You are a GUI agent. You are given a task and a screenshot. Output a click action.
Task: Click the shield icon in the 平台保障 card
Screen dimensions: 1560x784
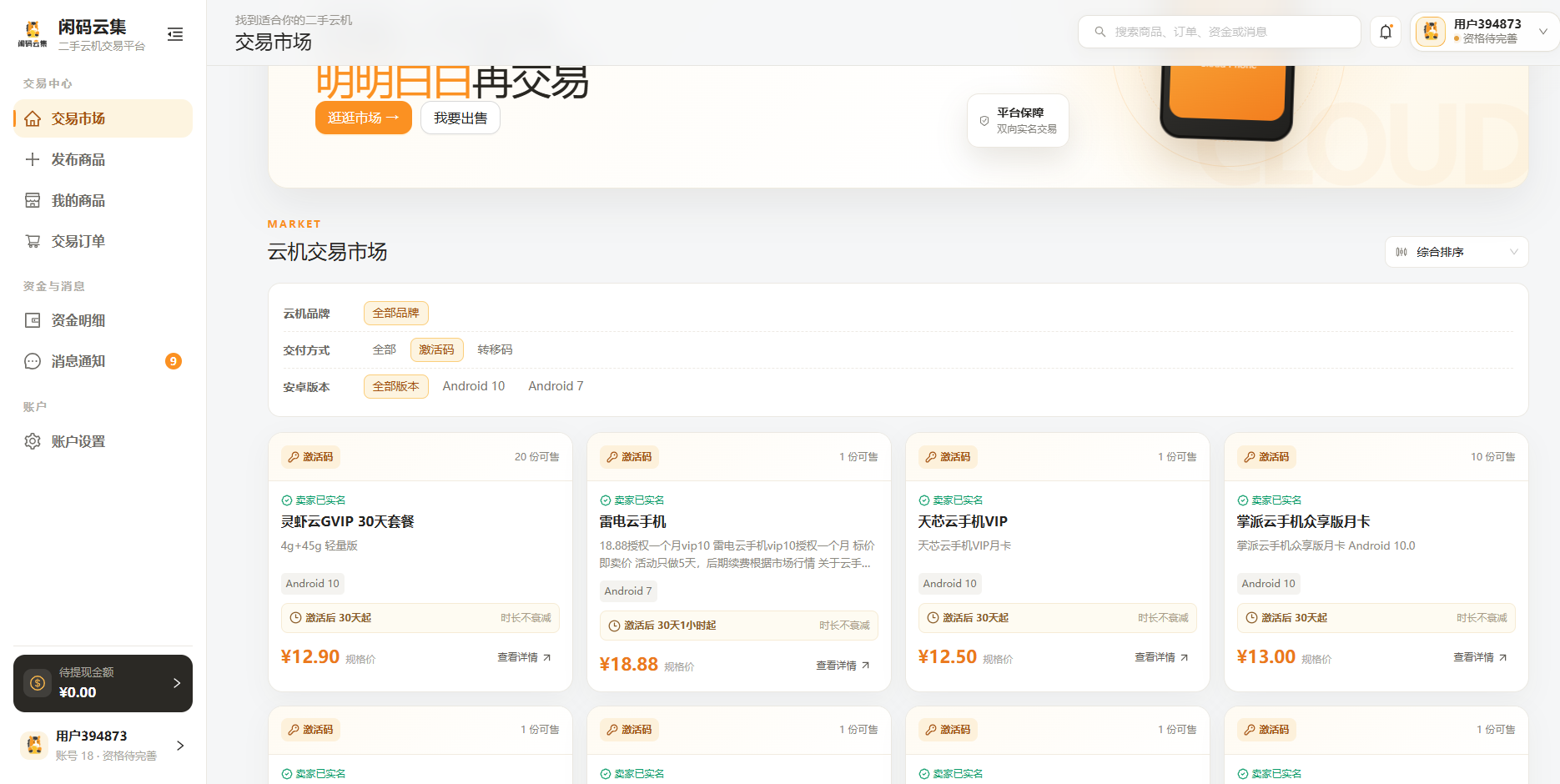(984, 121)
